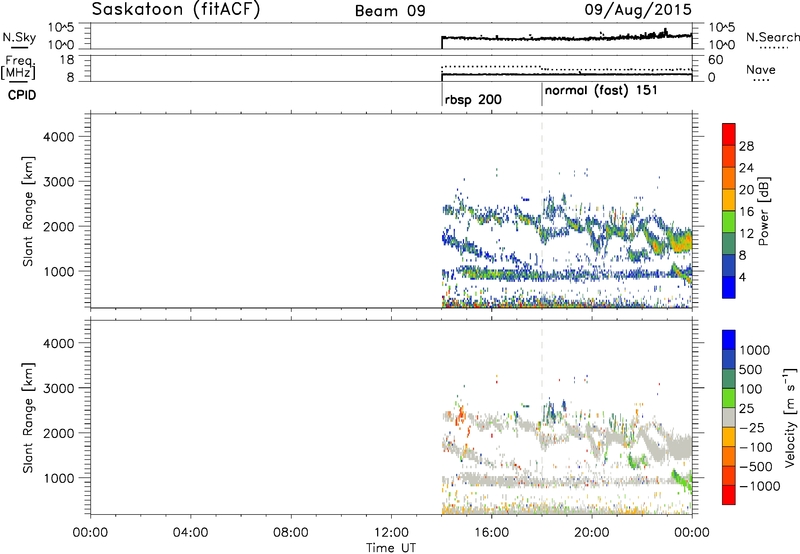This screenshot has width=800, height=554.
Task: Select the 'Nave' legend label
Action: point(761,69)
